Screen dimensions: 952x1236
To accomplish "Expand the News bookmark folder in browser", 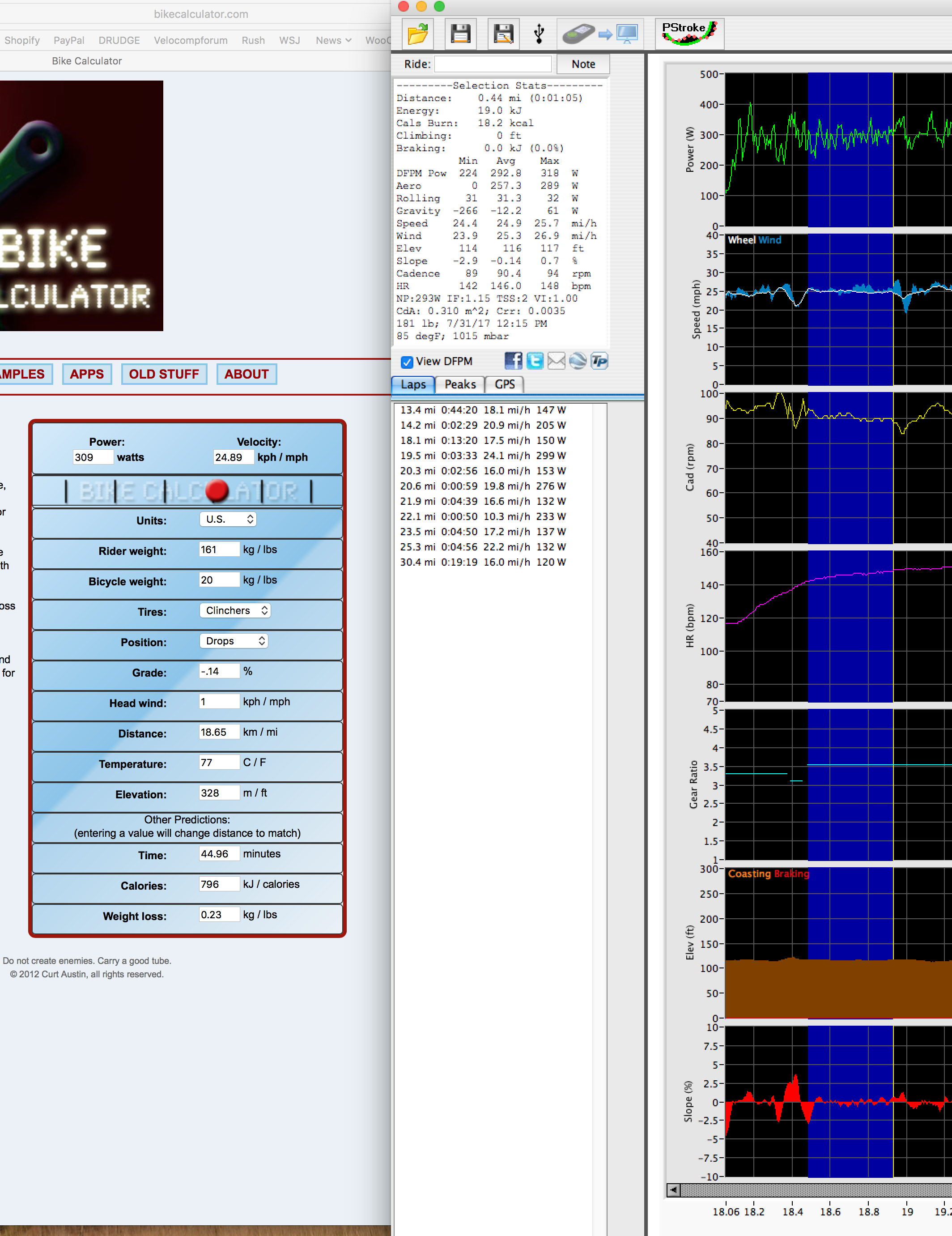I will click(333, 40).
